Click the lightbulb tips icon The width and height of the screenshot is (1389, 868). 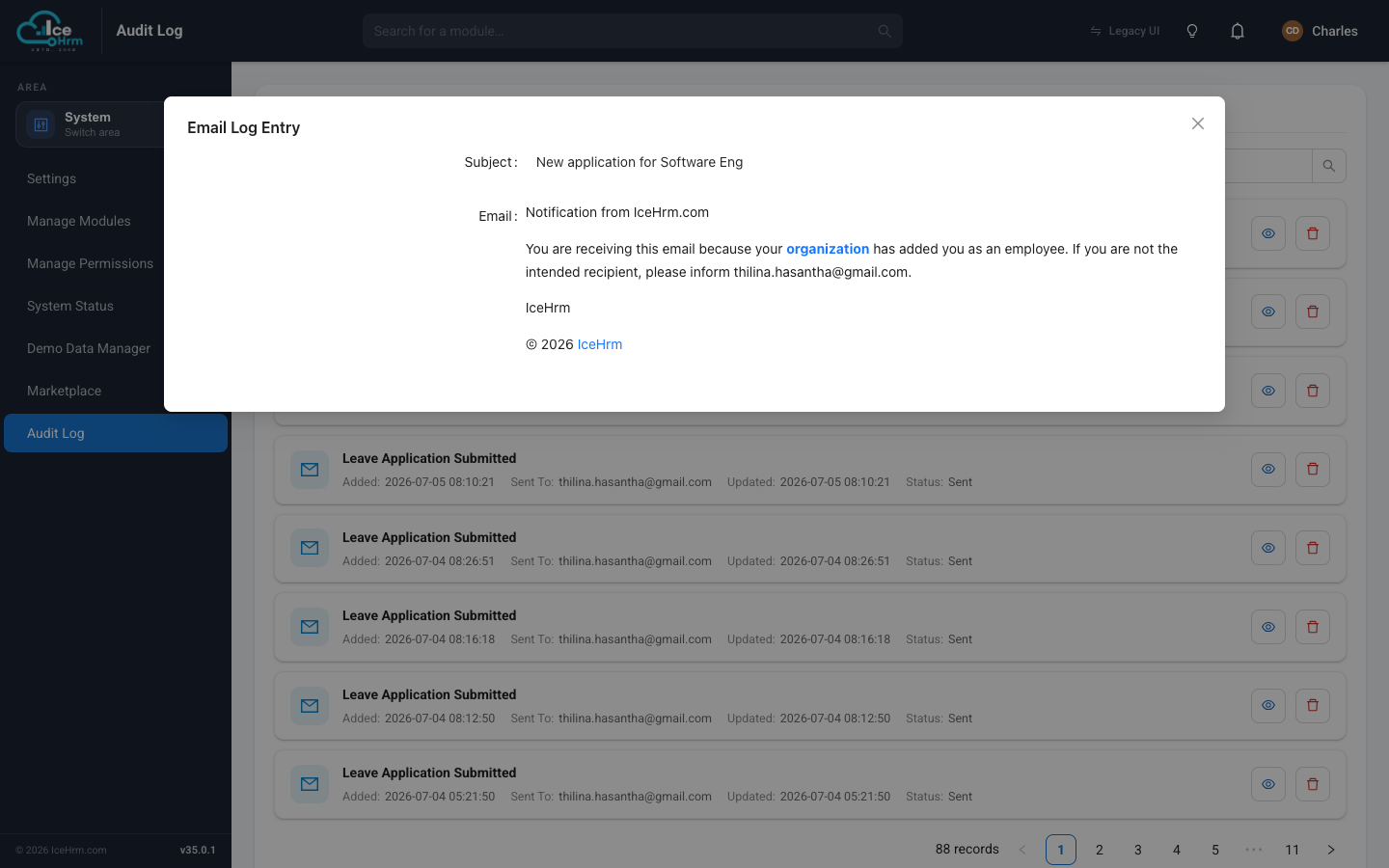pyautogui.click(x=1192, y=31)
